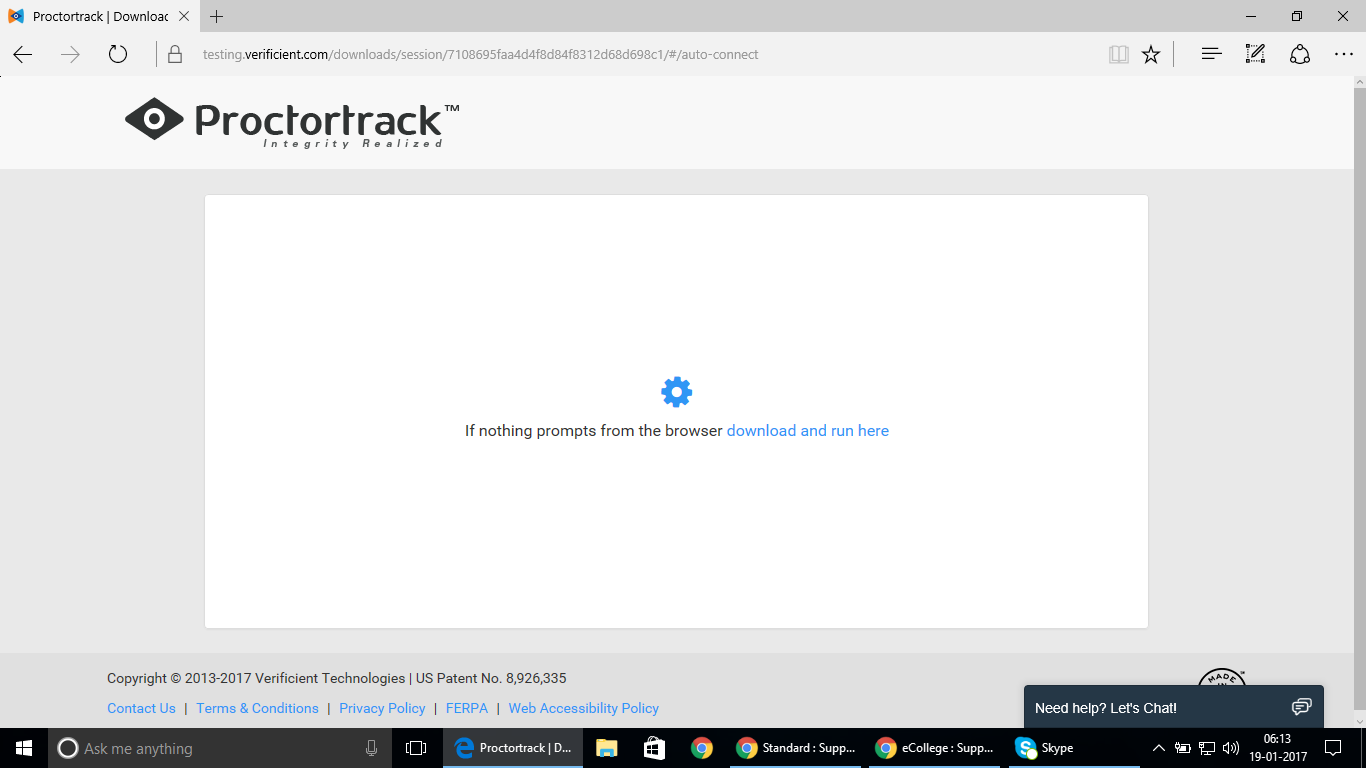Switch to Chrome eCollege : Supp... window
This screenshot has height=768, width=1366.
click(936, 748)
